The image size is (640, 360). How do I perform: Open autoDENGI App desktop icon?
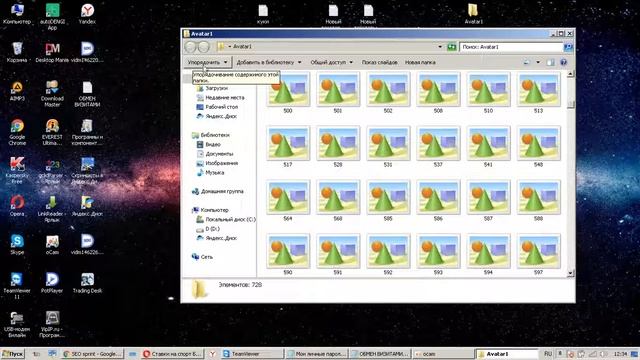(52, 17)
